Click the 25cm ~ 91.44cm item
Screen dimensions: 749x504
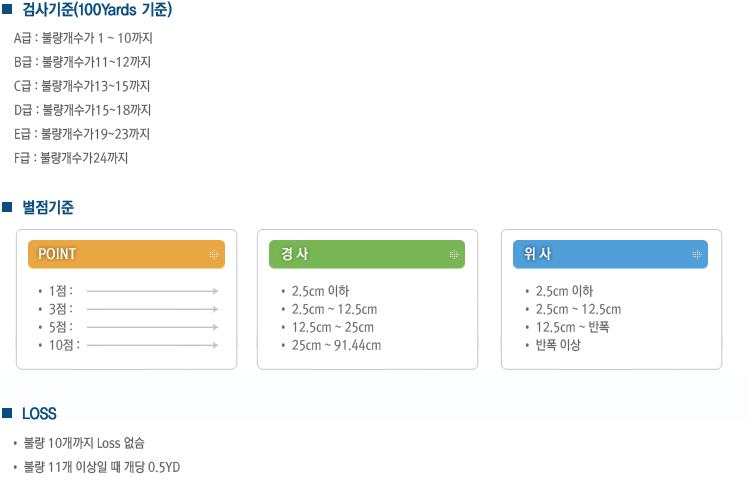pyautogui.click(x=336, y=345)
